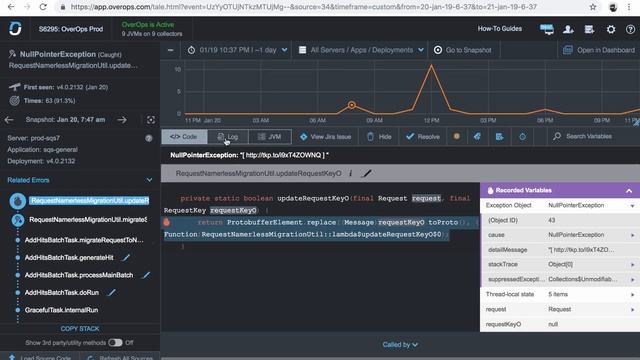
Task: Select RequestNamerlessMigrationUtil.migrateS stack frame
Action: pyautogui.click(x=88, y=220)
